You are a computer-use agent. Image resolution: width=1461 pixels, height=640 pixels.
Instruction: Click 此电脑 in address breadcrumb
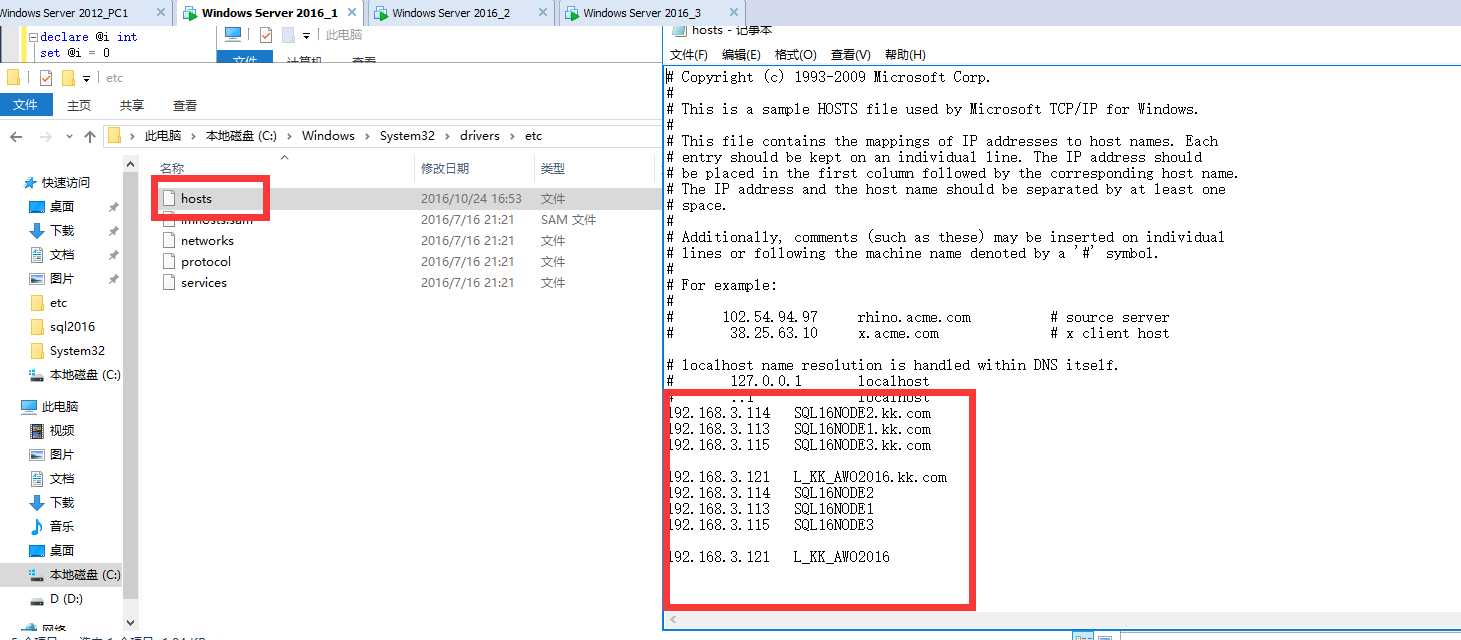coord(163,136)
